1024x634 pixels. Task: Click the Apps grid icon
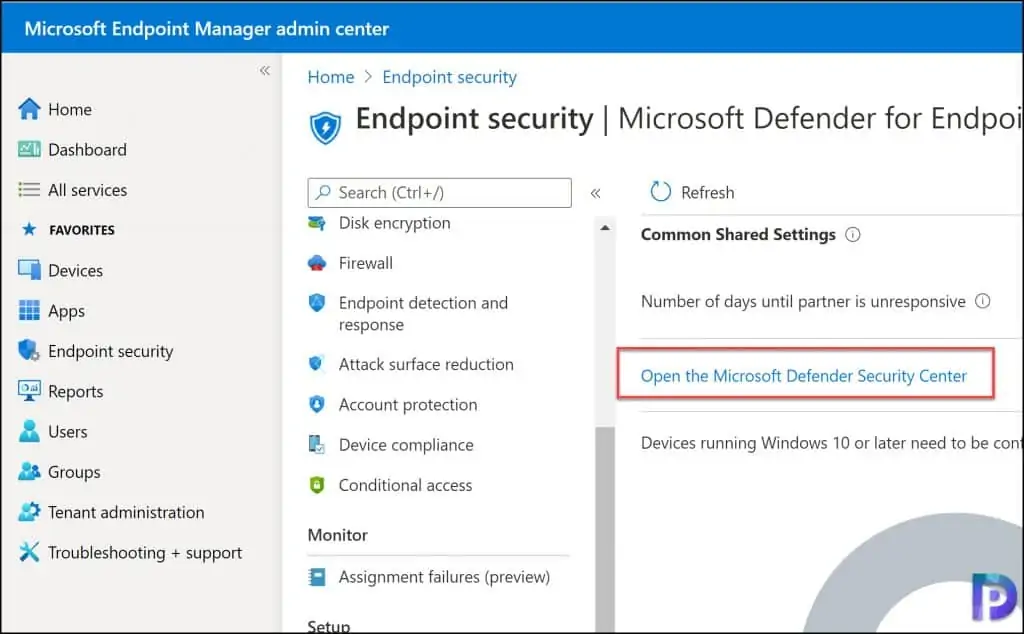[29, 311]
